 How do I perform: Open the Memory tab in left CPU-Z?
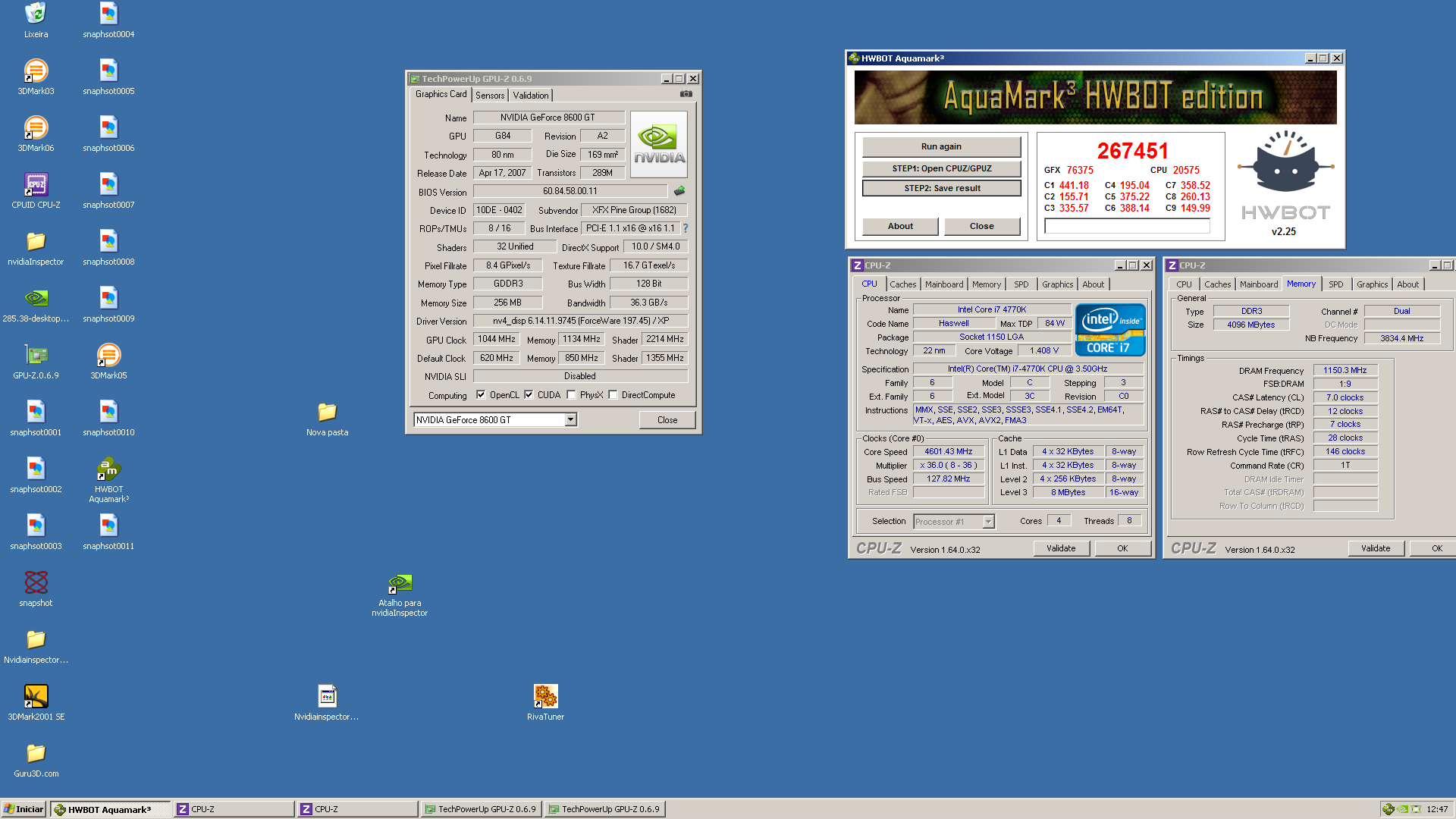[986, 284]
